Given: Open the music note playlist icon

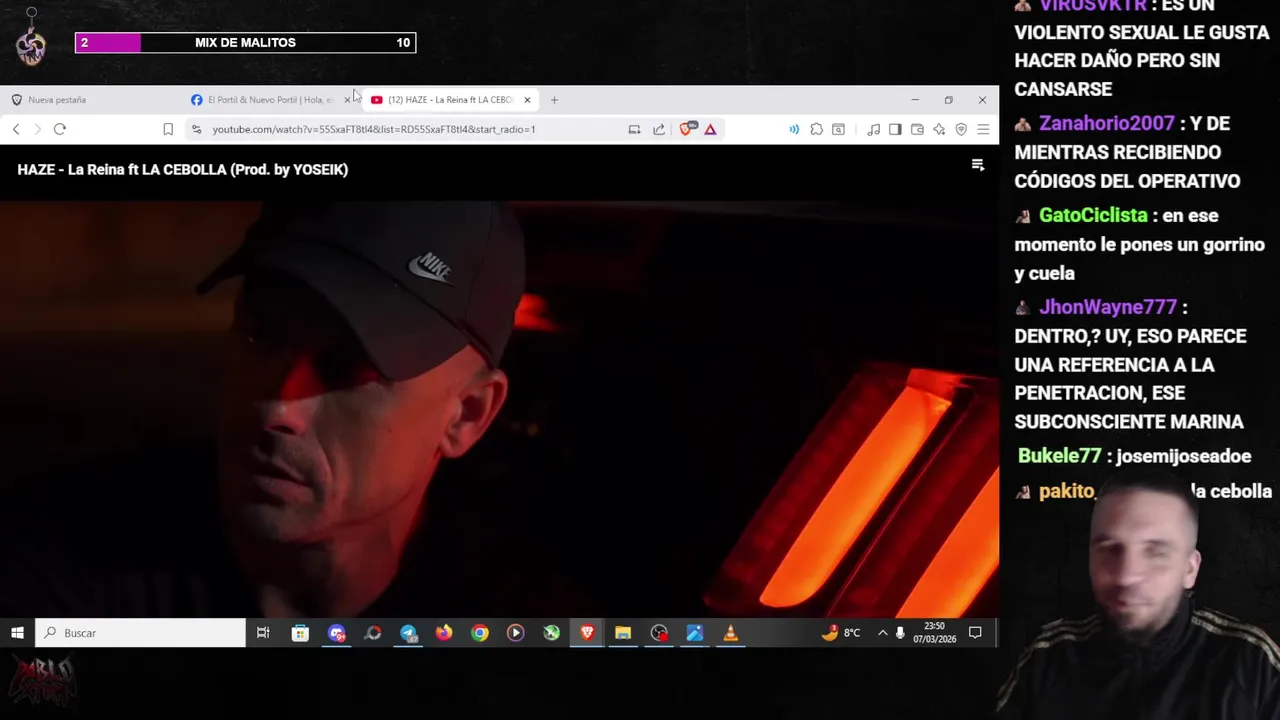Looking at the screenshot, I should pyautogui.click(x=873, y=129).
